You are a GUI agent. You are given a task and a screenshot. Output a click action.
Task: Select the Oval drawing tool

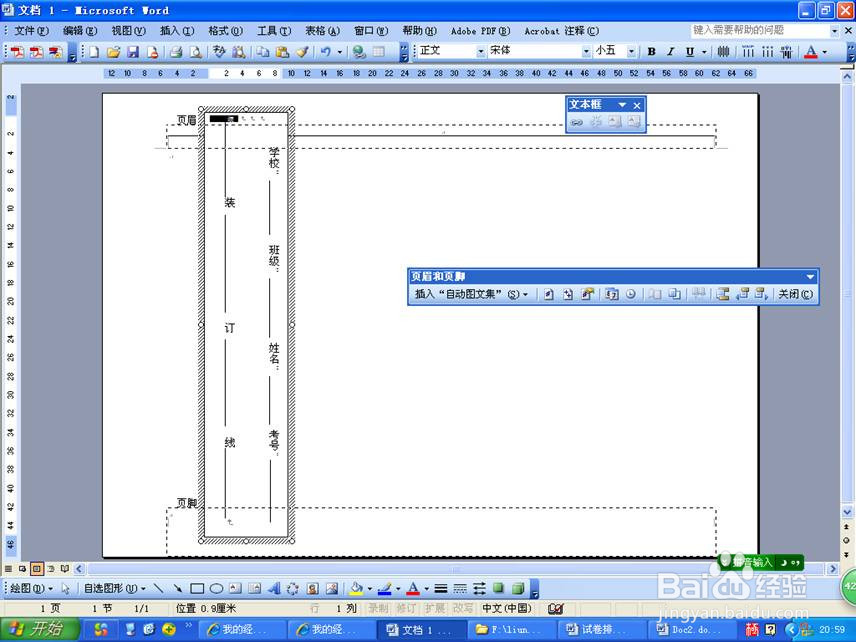coord(216,588)
